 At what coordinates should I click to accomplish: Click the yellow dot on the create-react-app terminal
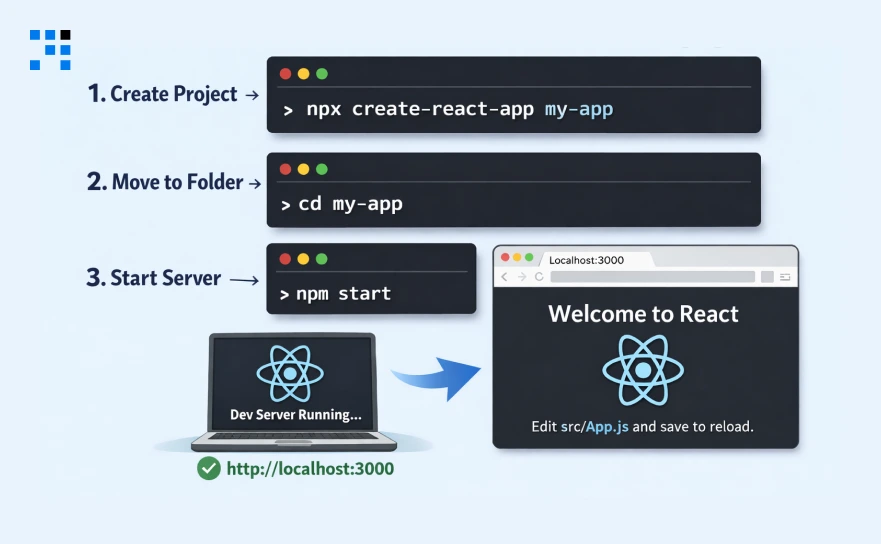tap(303, 74)
